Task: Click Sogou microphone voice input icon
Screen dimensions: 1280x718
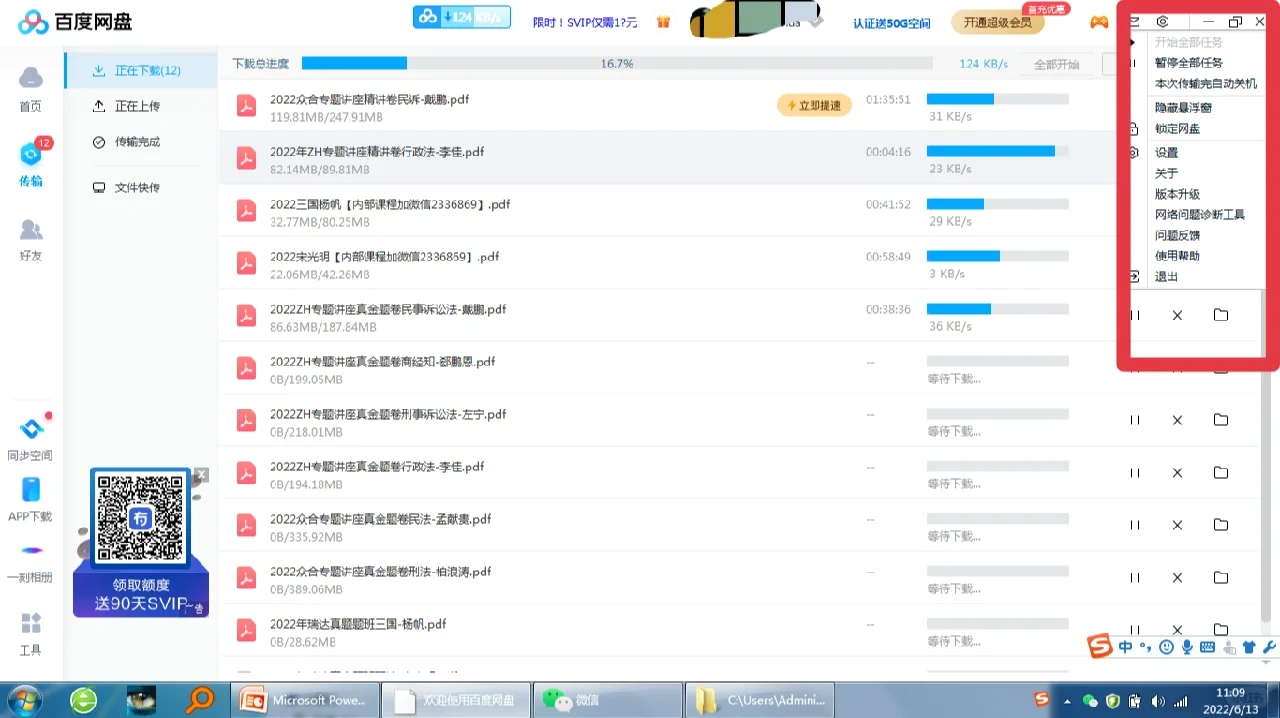Action: [1187, 647]
